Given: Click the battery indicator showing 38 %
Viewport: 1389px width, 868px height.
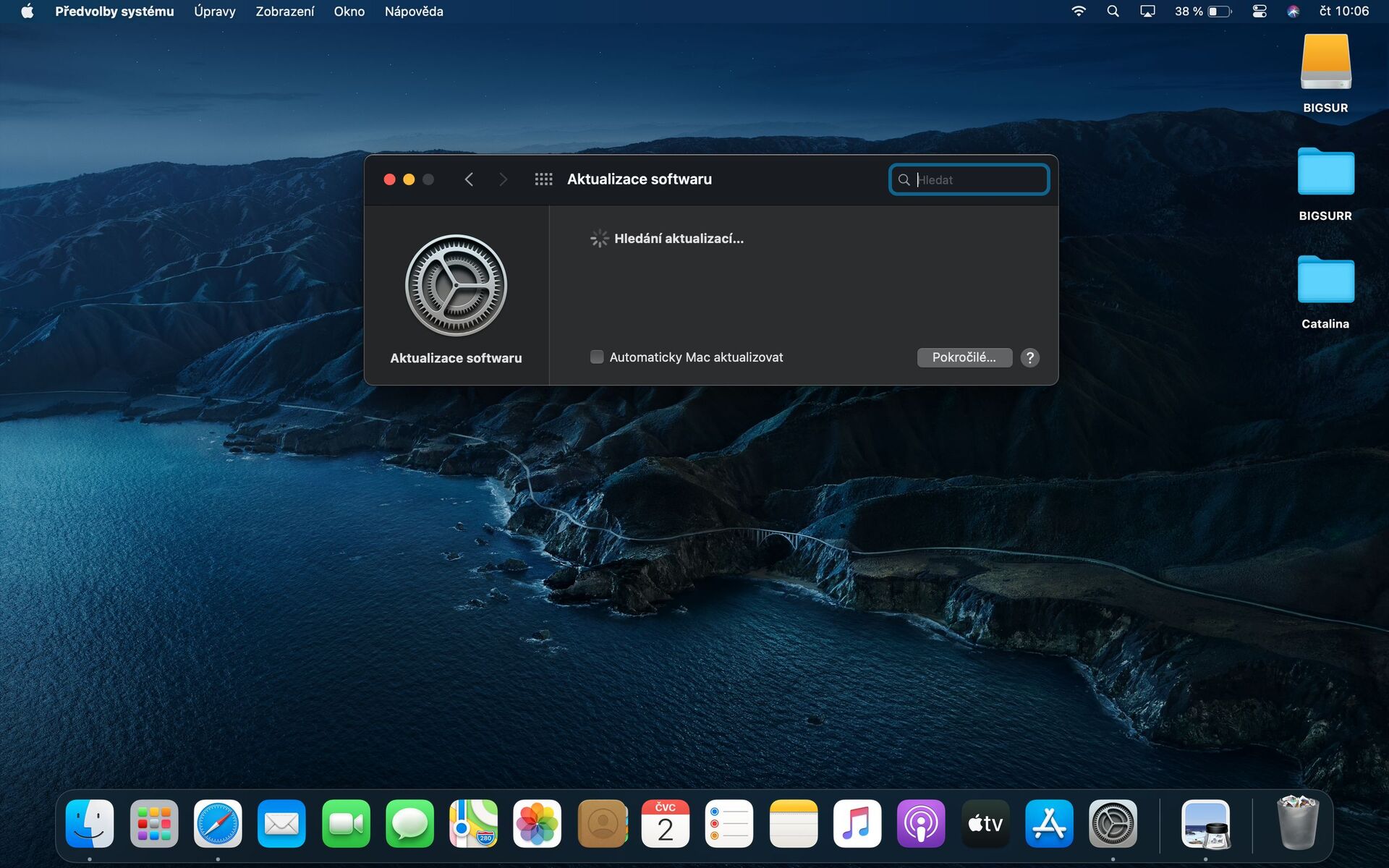Looking at the screenshot, I should 1203,11.
